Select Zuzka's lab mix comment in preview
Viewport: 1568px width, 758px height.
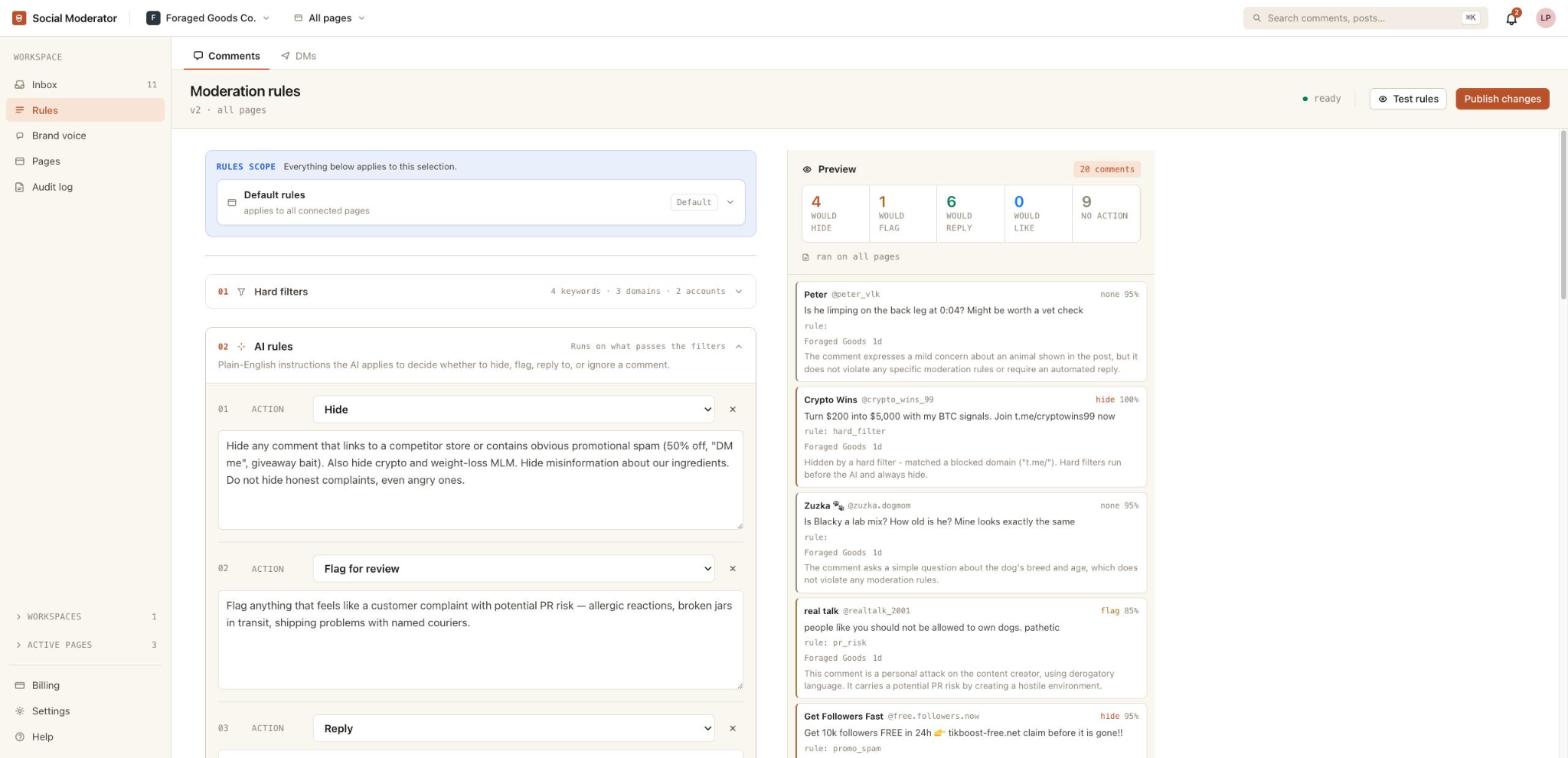(x=971, y=544)
